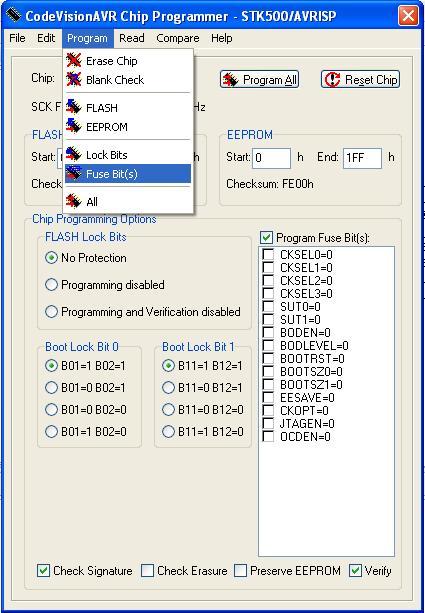This screenshot has width=425, height=613.
Task: Check the BODEN=0 fuse bit
Action: coord(268,332)
